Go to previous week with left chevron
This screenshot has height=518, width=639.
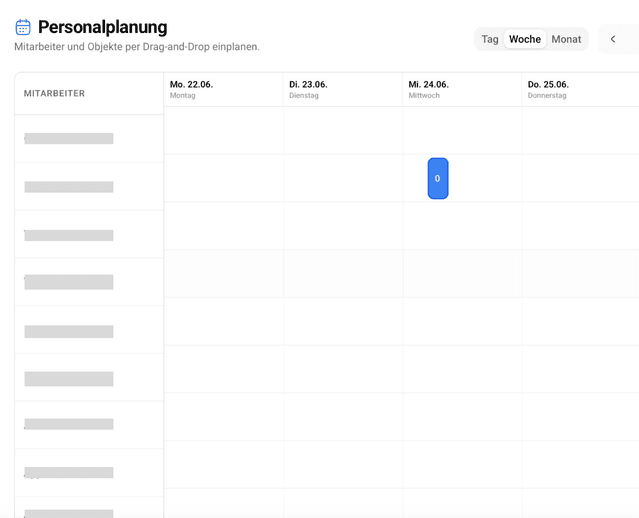(613, 39)
